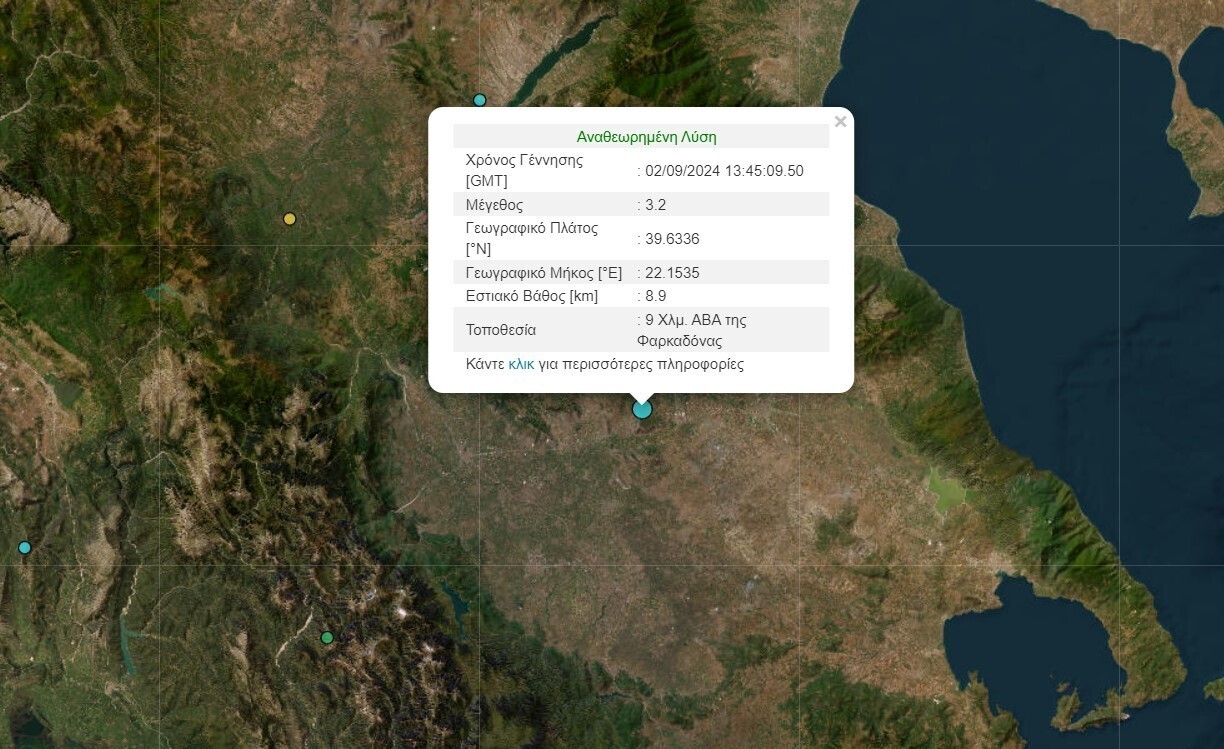The image size is (1224, 749).
Task: Click the focal depth value 8.9
Action: (x=656, y=296)
